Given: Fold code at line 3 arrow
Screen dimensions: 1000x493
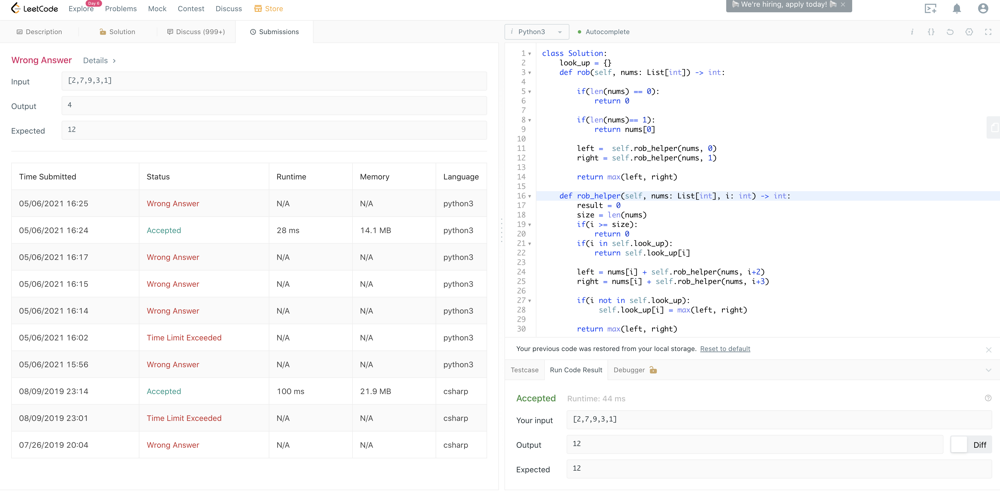Looking at the screenshot, I should click(530, 73).
